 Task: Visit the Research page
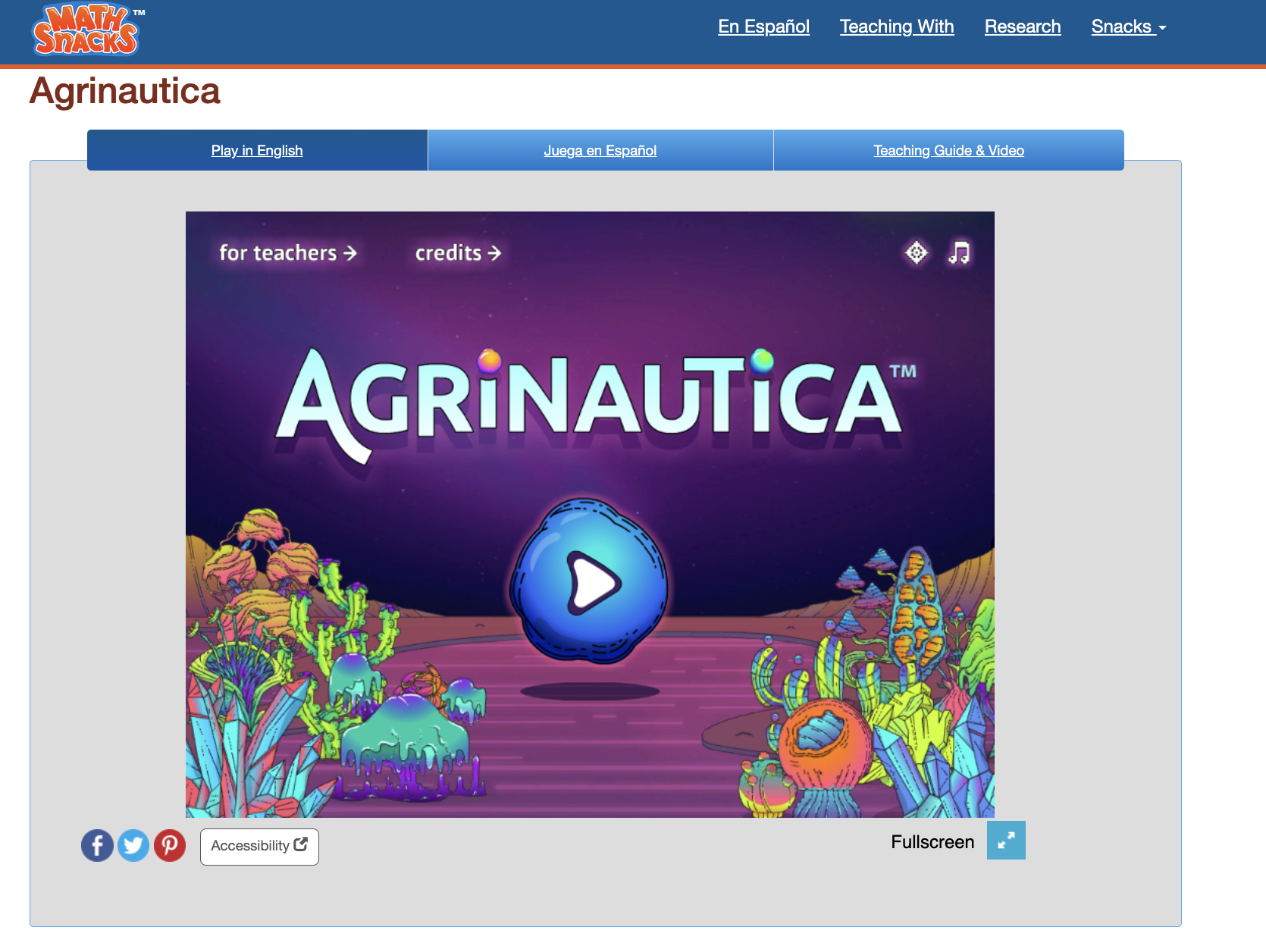pyautogui.click(x=1023, y=27)
